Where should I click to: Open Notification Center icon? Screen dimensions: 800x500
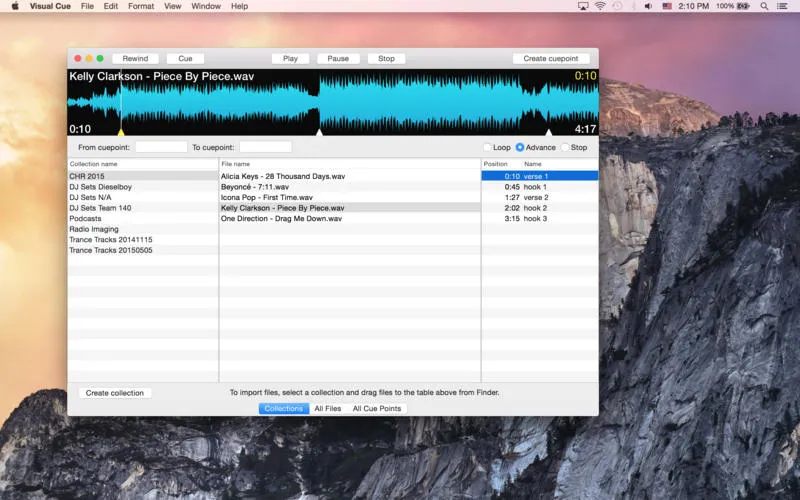[x=786, y=6]
